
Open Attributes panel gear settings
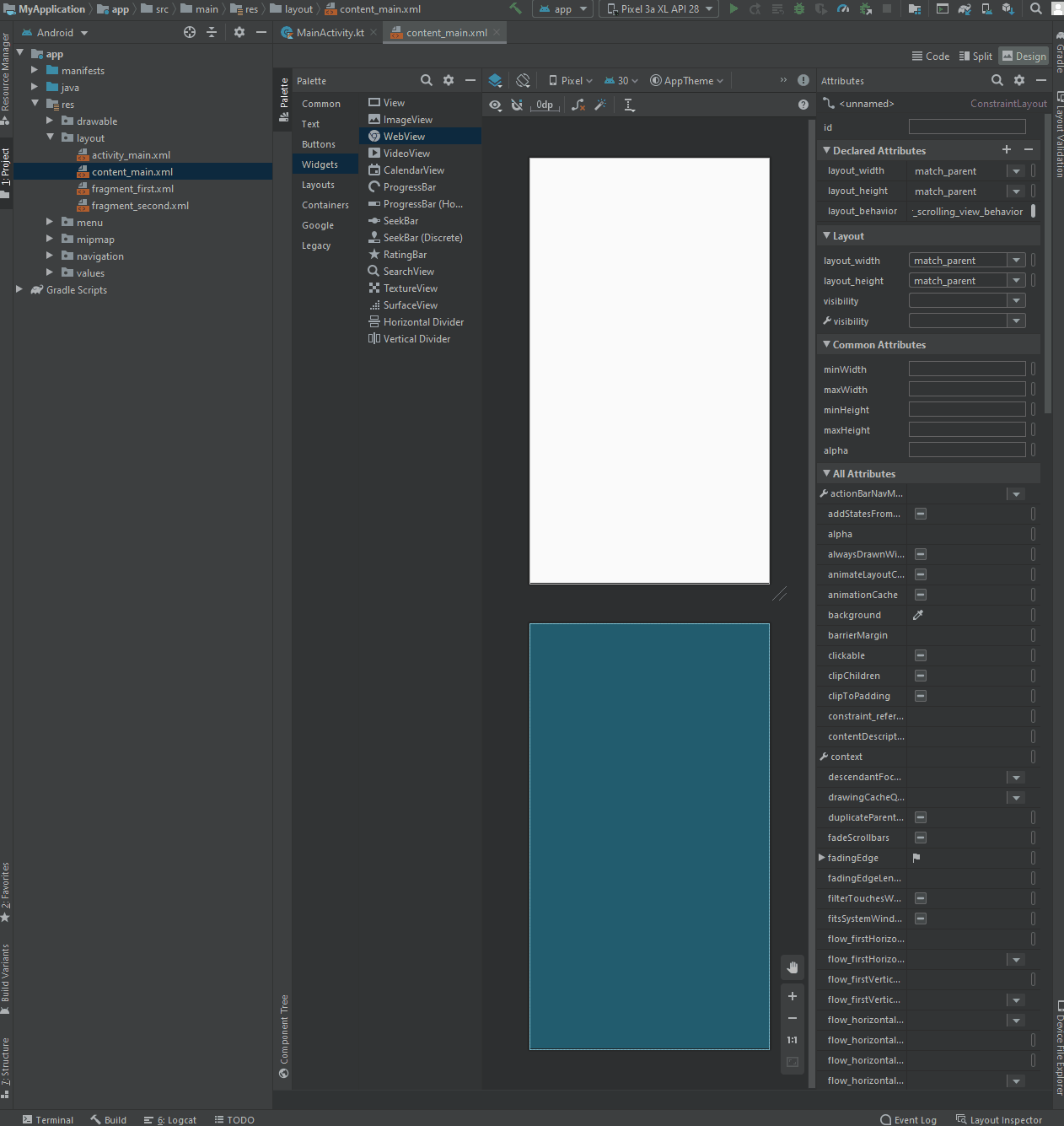click(x=1019, y=80)
